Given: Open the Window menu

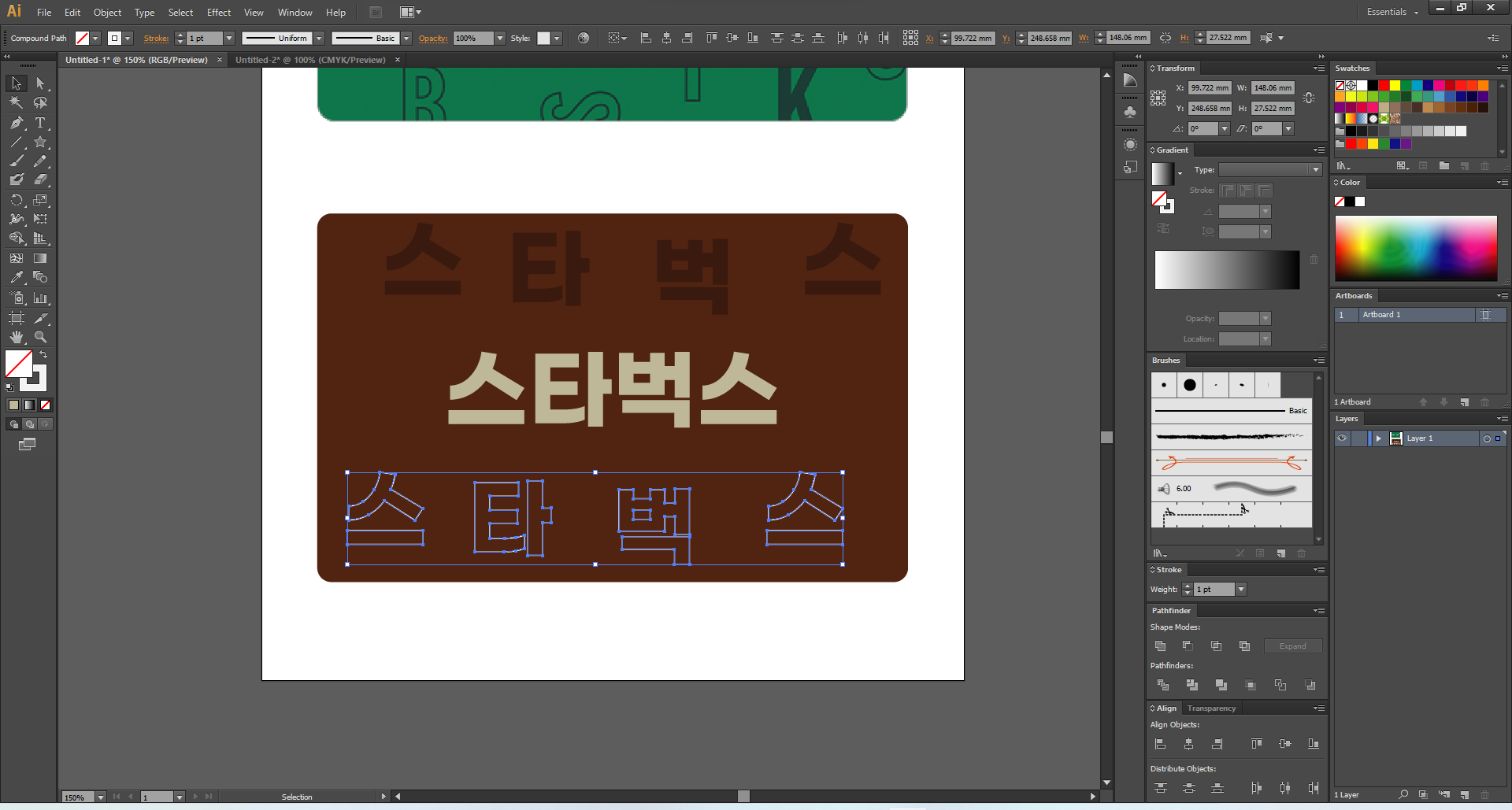Looking at the screenshot, I should 295,13.
